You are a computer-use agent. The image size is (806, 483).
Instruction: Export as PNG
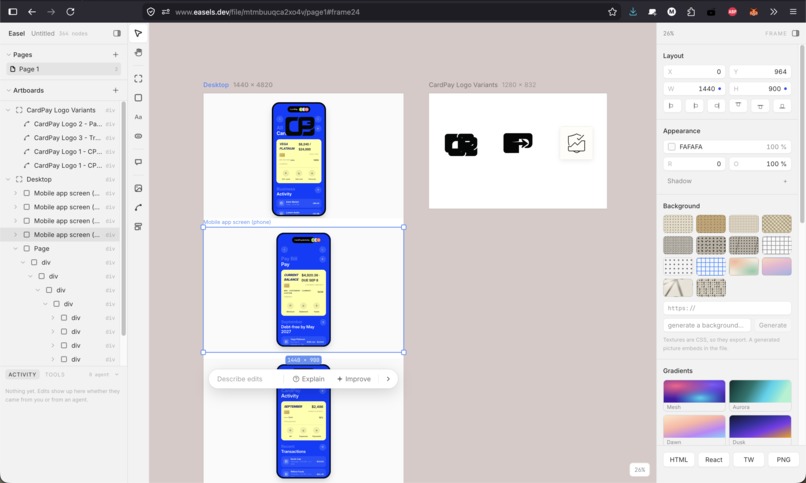coord(783,460)
